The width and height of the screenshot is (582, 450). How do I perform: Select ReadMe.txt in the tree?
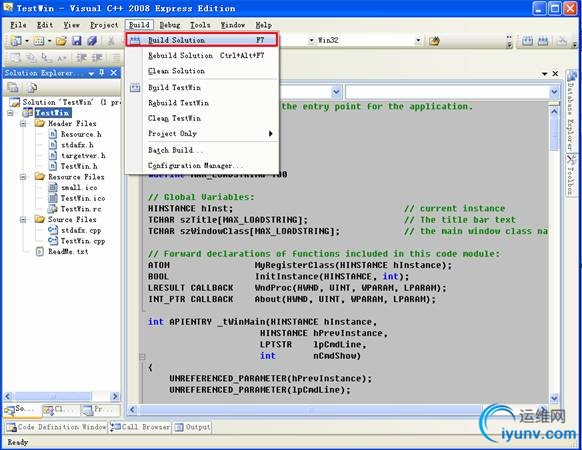pos(68,252)
